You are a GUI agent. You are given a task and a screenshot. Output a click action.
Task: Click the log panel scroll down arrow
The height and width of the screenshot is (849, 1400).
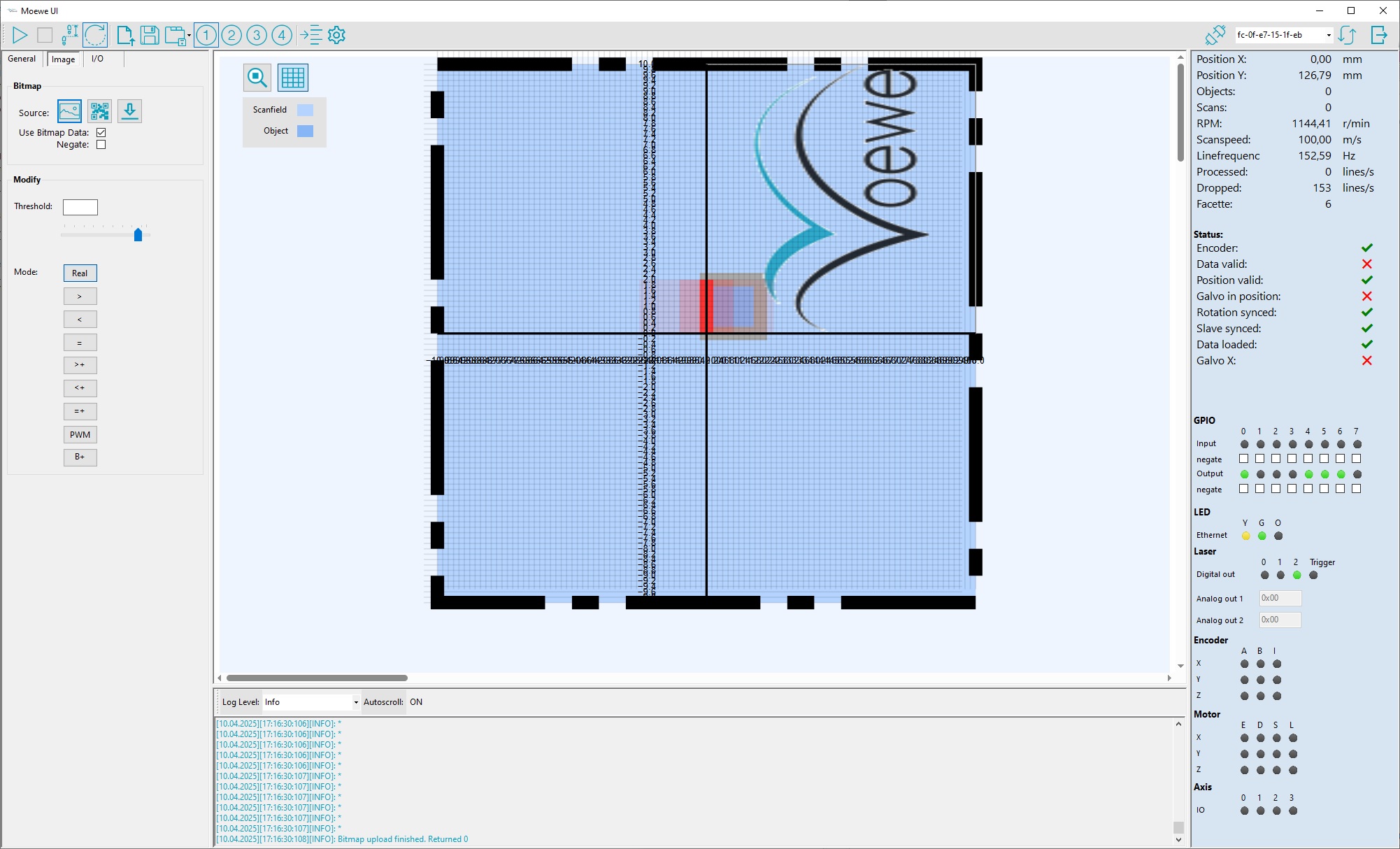[x=1179, y=840]
